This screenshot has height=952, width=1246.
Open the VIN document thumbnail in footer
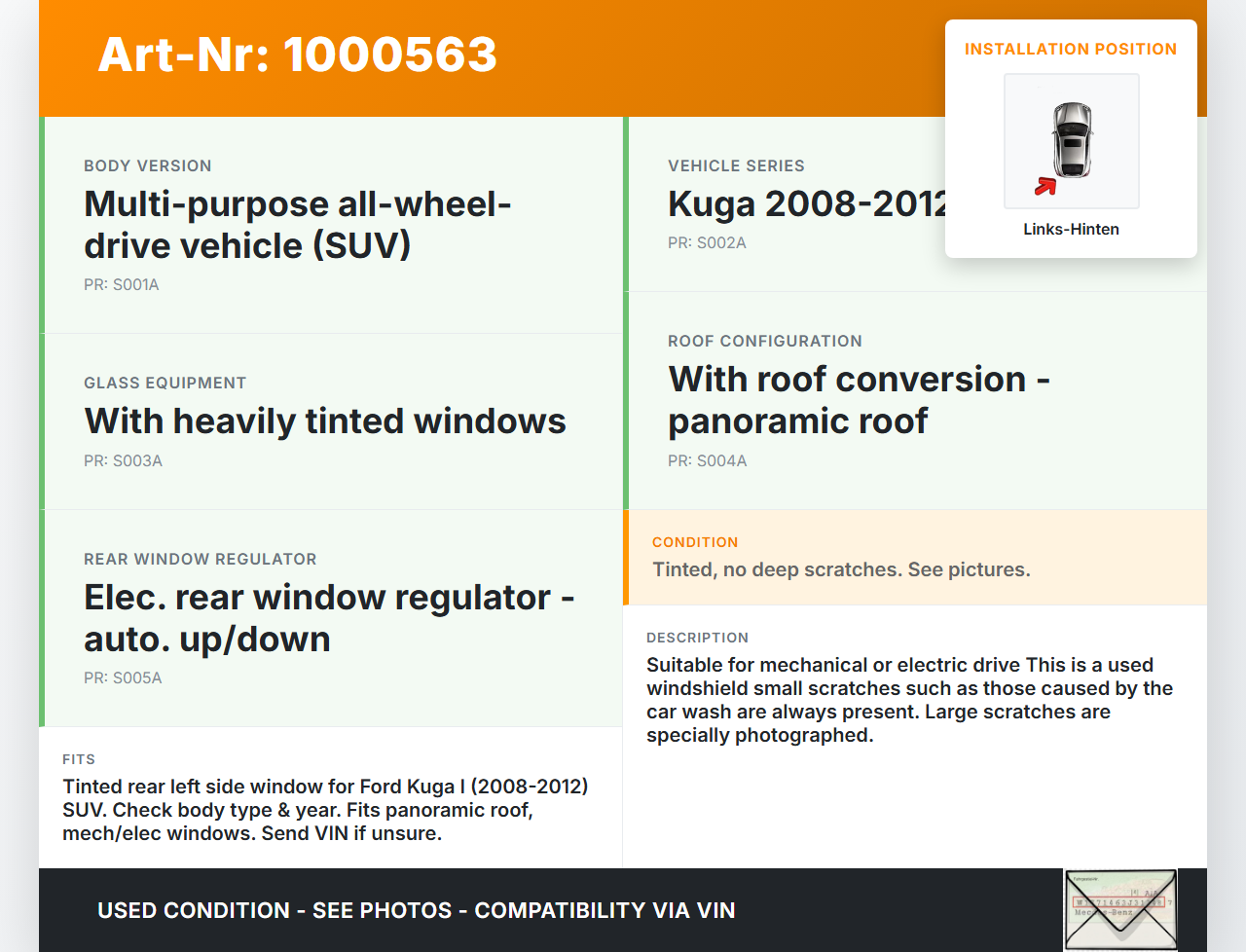pos(1120,909)
